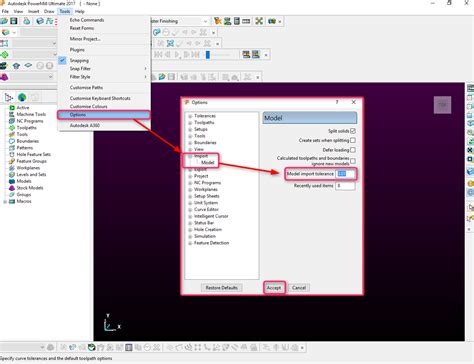This screenshot has height=364, width=474.
Task: Click the measure ruler icon in top toolbar
Action: [246, 21]
